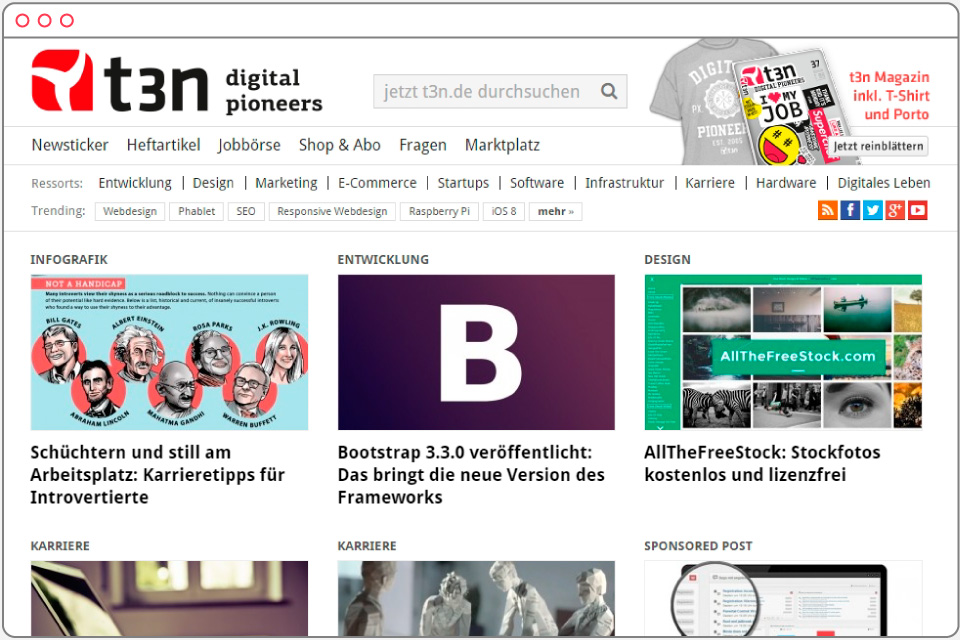Open the Twitter social icon

pyautogui.click(x=872, y=210)
